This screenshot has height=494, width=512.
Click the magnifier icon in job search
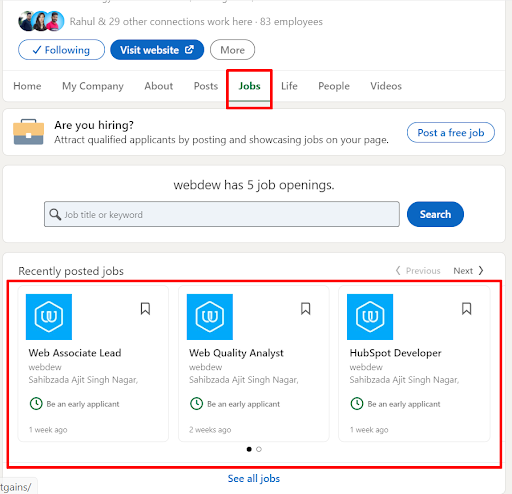(55, 214)
